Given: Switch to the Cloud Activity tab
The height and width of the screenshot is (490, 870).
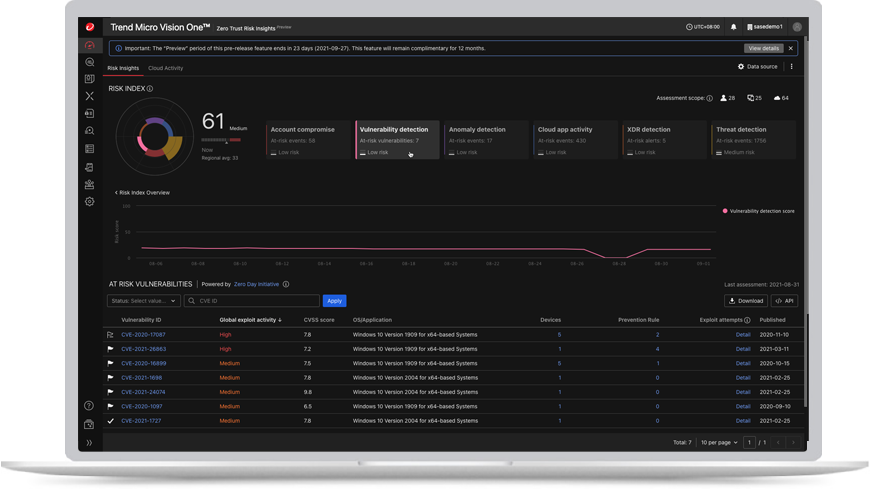Looking at the screenshot, I should (x=165, y=68).
